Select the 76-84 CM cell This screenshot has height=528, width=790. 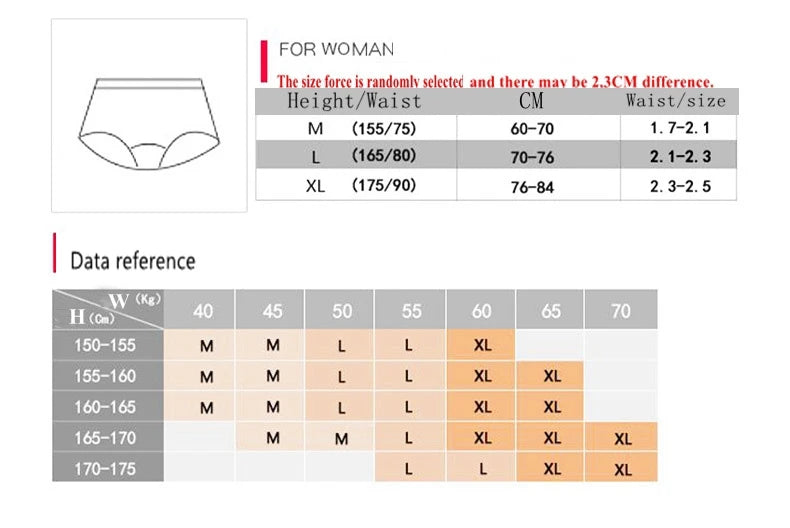[531, 186]
